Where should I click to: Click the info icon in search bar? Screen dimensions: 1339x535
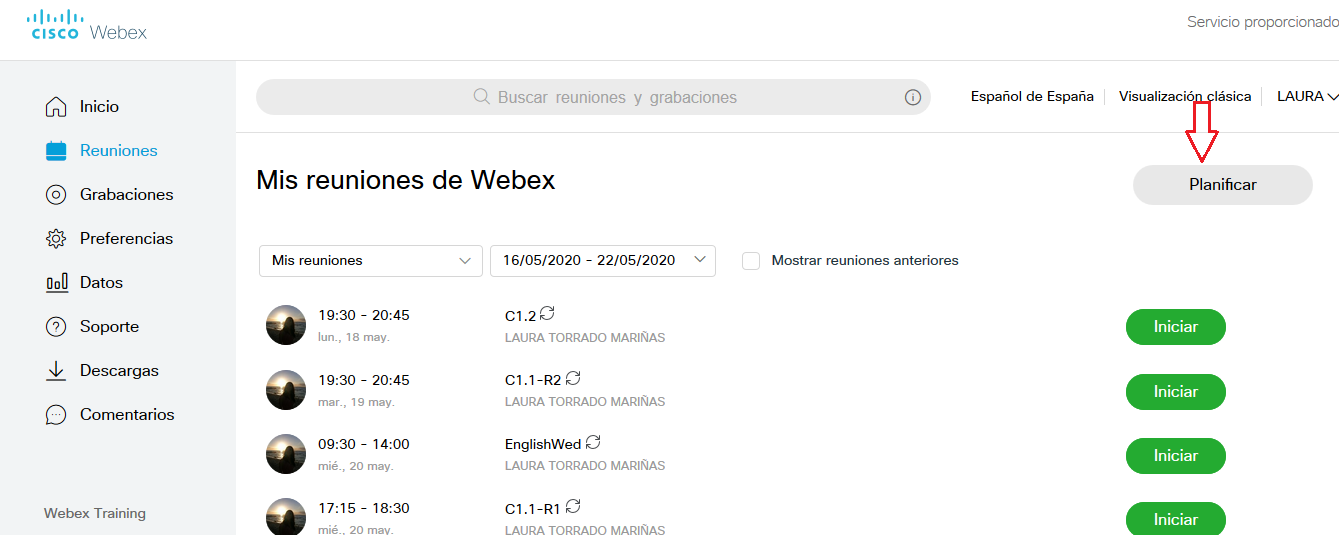point(912,97)
